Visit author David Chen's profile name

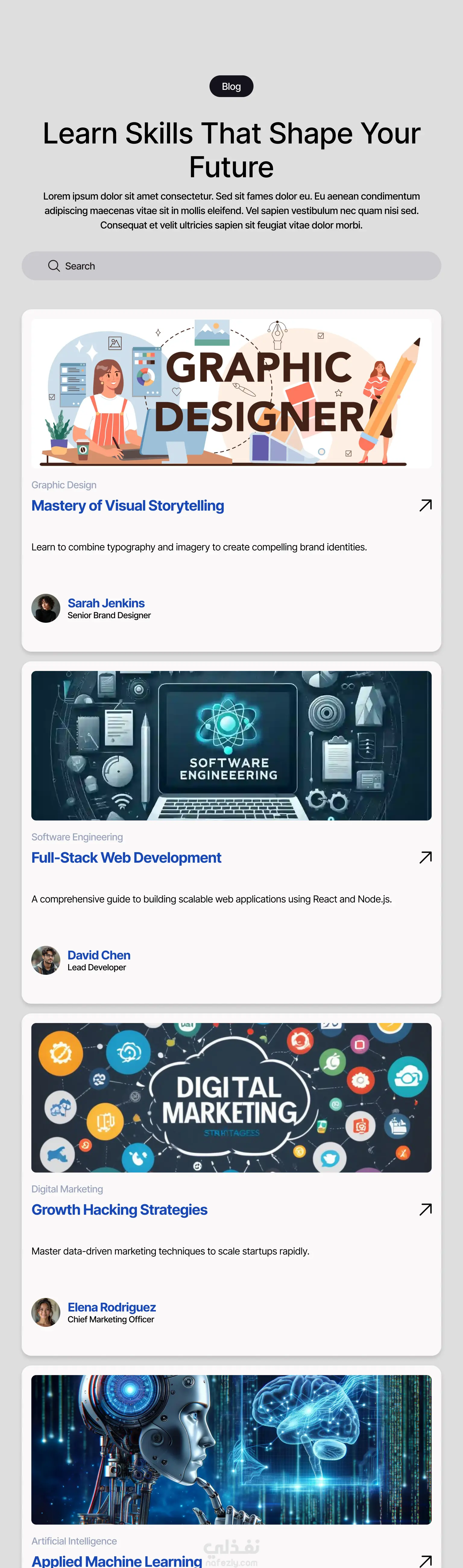pyautogui.click(x=99, y=954)
